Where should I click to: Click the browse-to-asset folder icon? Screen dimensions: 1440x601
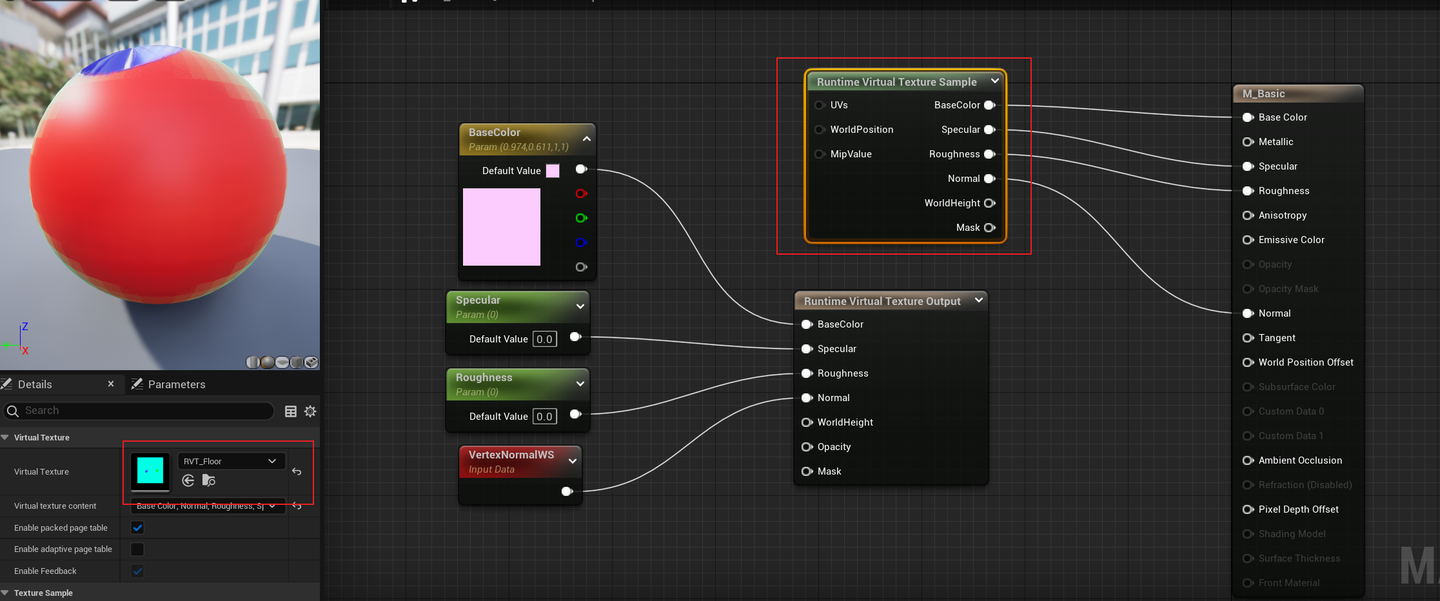(208, 481)
